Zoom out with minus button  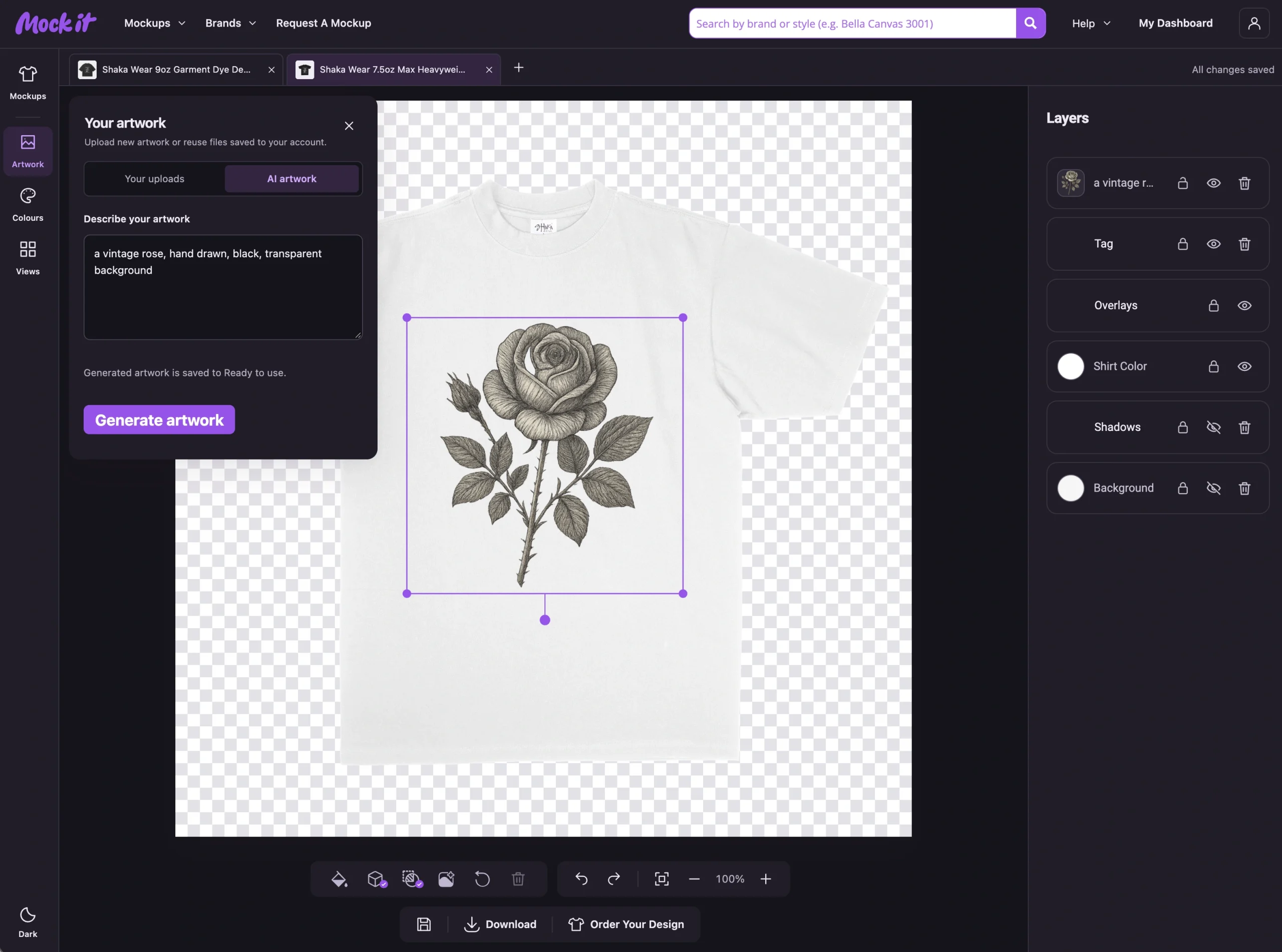click(x=694, y=879)
